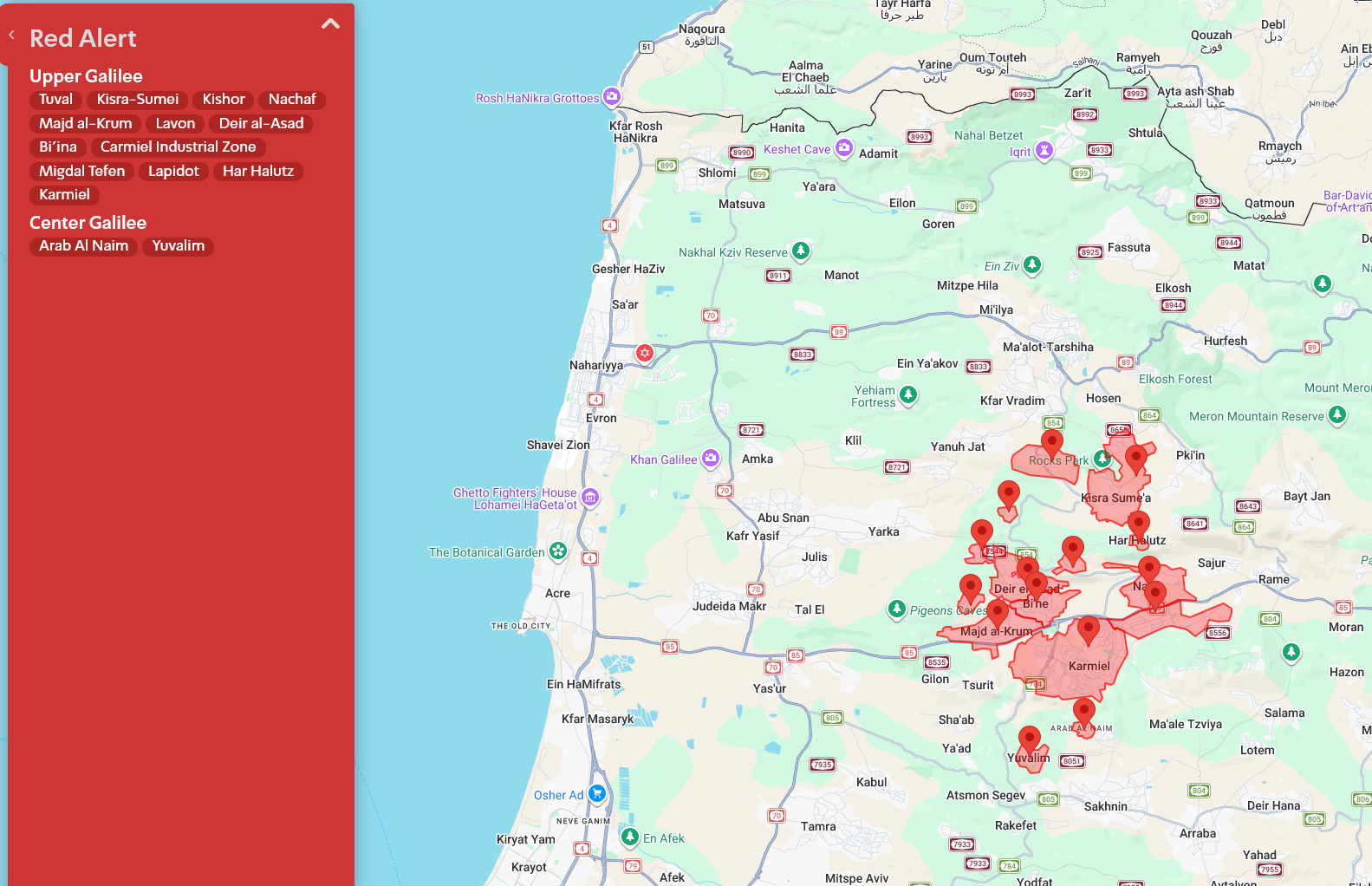Choose the Migdal Tefen alert chip

click(81, 172)
